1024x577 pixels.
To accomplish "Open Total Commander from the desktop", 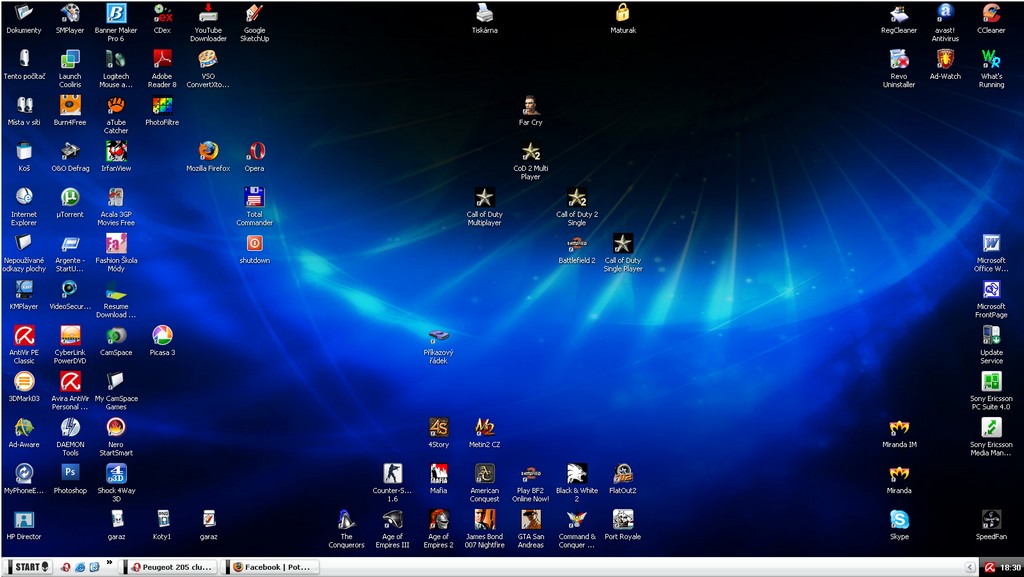I will pos(254,197).
